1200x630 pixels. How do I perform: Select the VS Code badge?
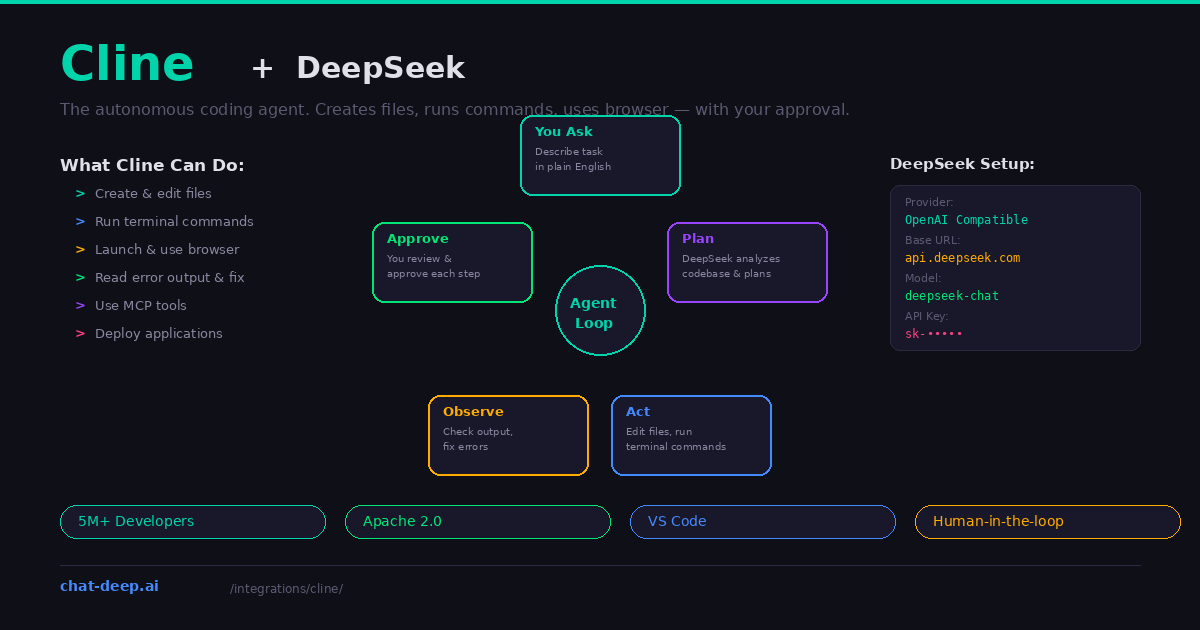(762, 521)
